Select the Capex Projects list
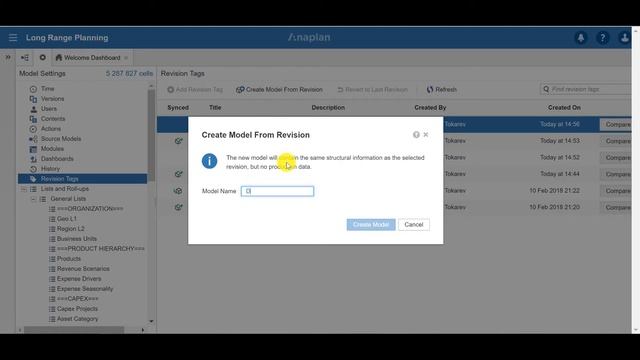 (77, 309)
